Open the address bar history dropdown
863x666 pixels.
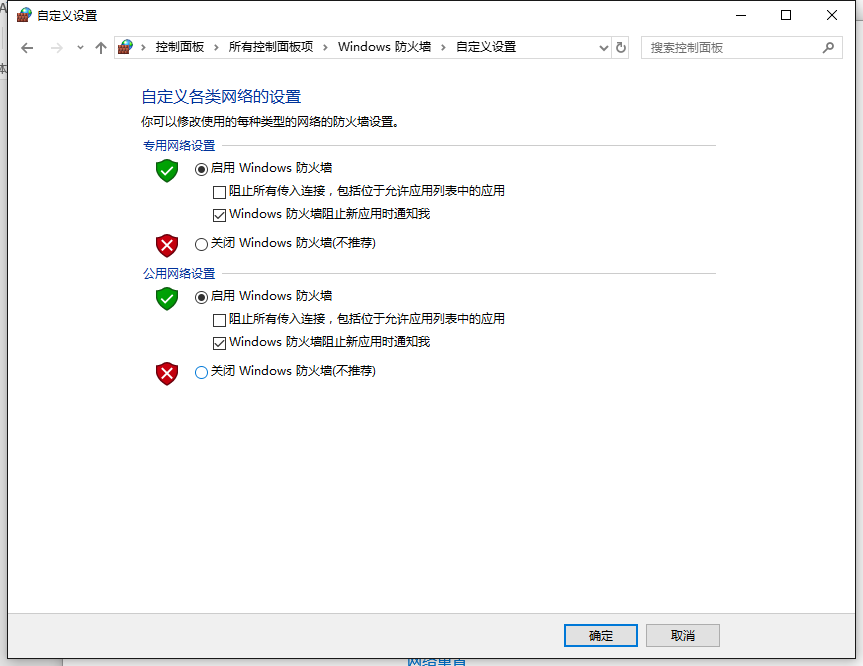(x=603, y=48)
